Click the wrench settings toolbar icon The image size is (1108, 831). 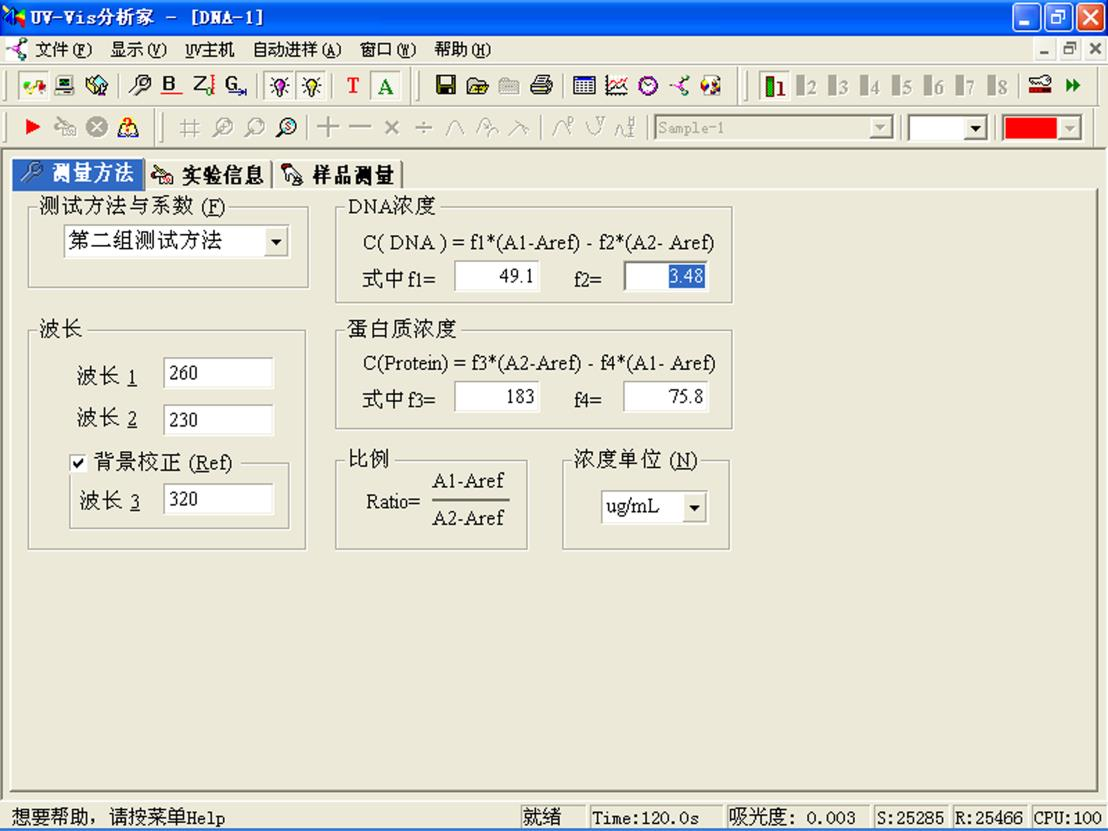[141, 86]
